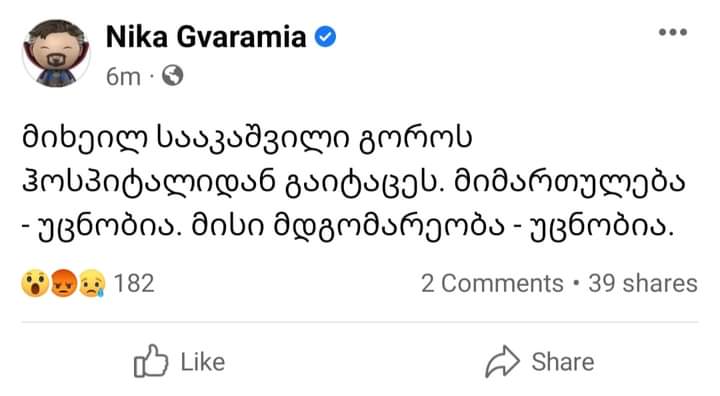Image resolution: width=720 pixels, height=396 pixels.
Task: Click Nika Gvaramia's profile picture
Action: click(56, 53)
